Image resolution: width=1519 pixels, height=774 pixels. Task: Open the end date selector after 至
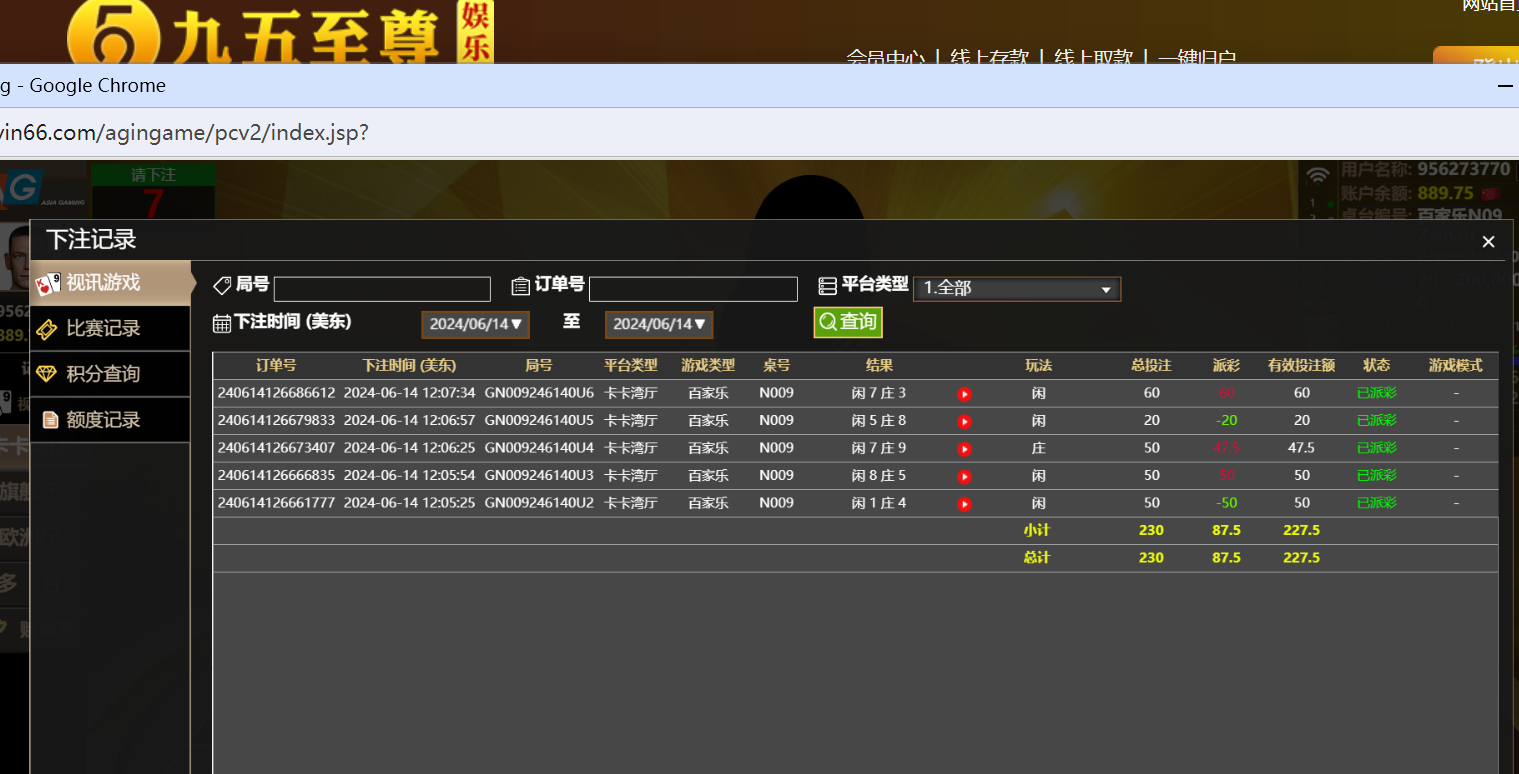tap(659, 324)
